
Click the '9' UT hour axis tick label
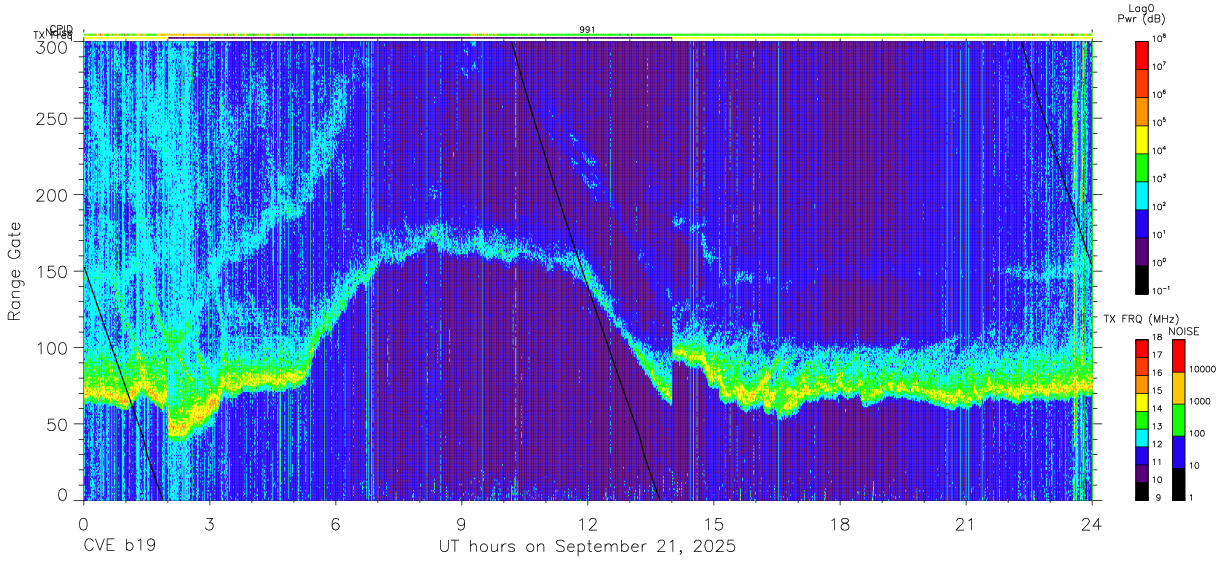coord(461,524)
